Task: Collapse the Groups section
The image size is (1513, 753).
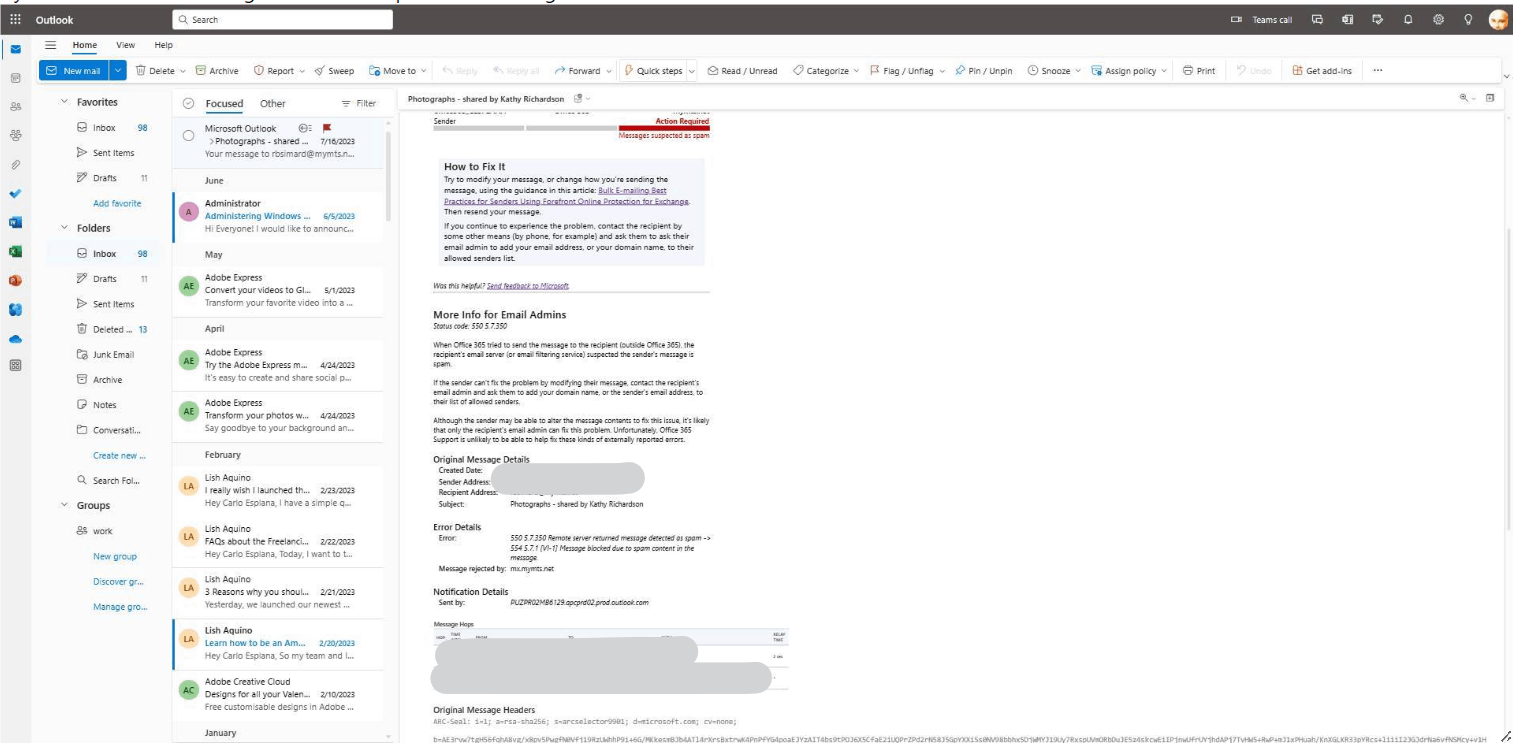Action: (65, 505)
